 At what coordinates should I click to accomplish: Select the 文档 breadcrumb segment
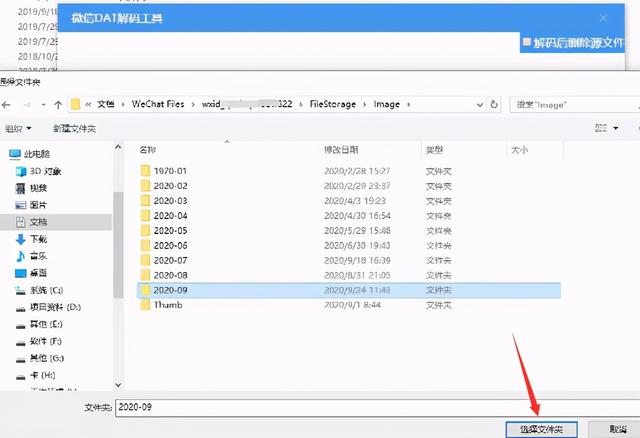106,104
